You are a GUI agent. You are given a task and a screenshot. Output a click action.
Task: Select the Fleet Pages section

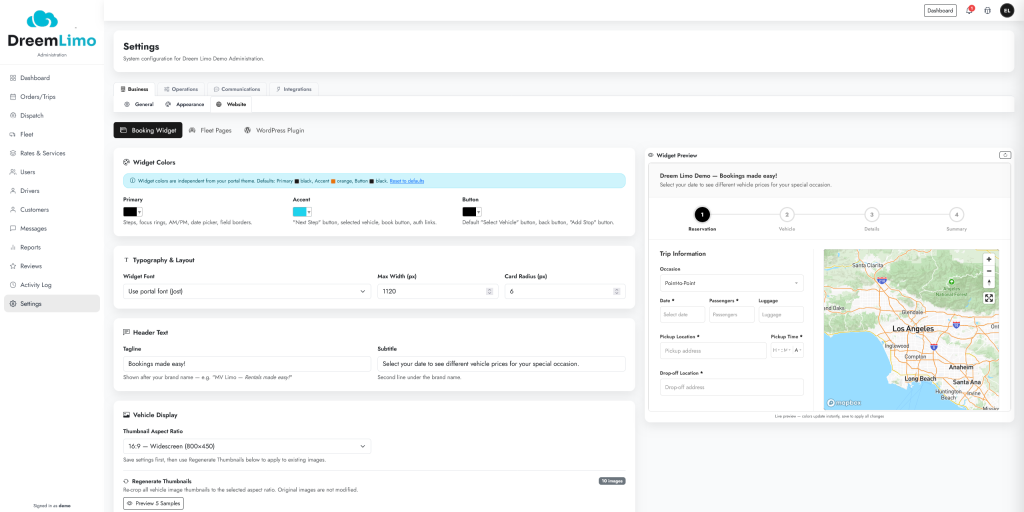210,131
